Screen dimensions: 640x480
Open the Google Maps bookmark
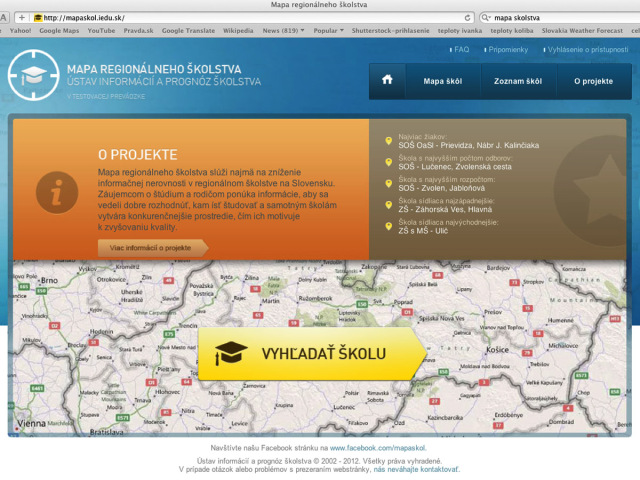59,31
